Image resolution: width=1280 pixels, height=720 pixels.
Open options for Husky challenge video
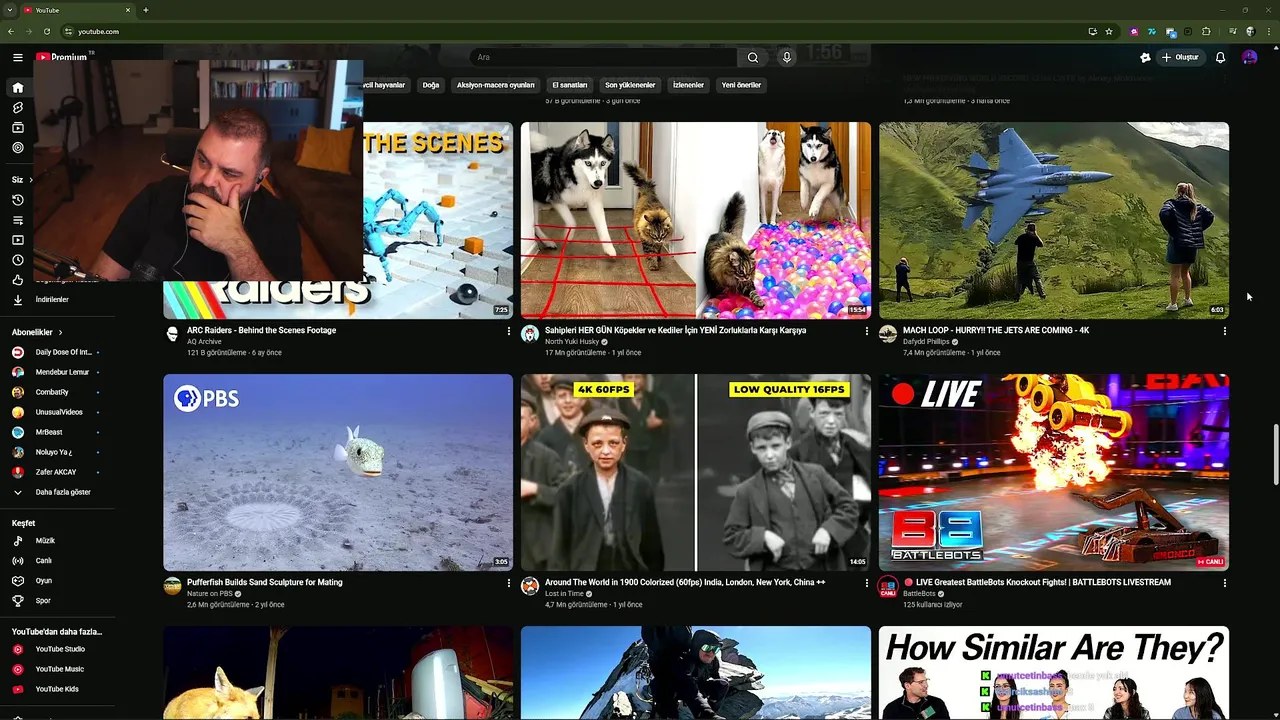tap(867, 331)
